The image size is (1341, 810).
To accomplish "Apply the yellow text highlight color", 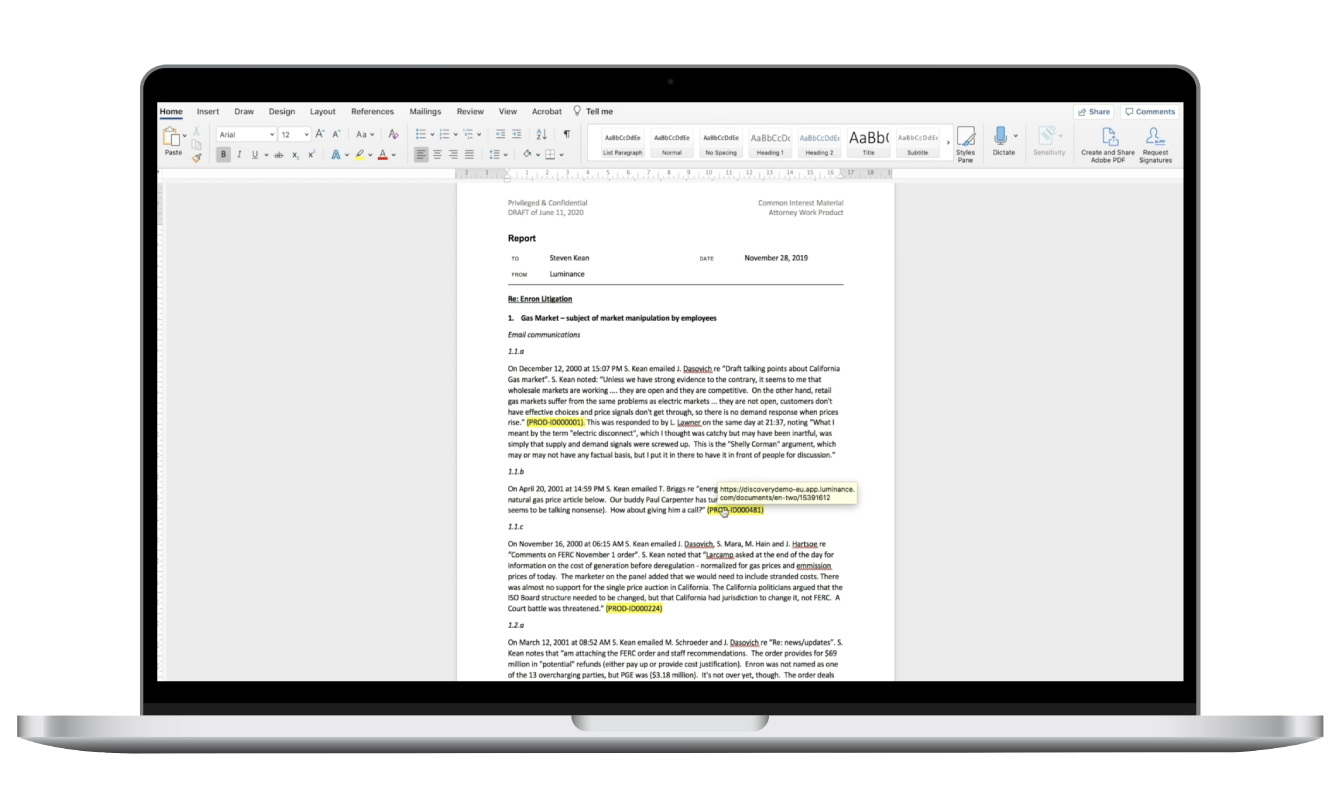I will (360, 155).
